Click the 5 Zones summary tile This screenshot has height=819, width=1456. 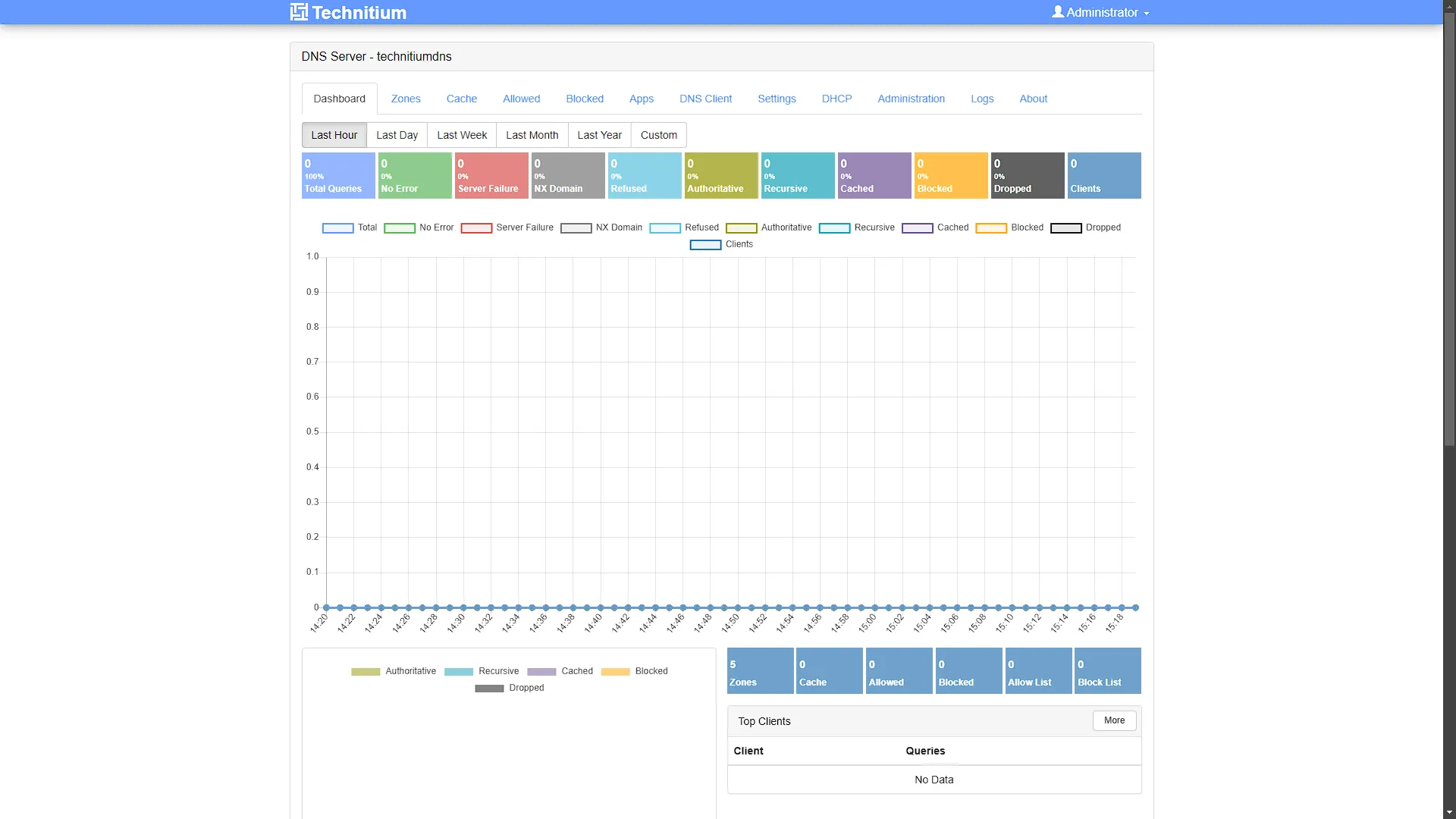[760, 670]
